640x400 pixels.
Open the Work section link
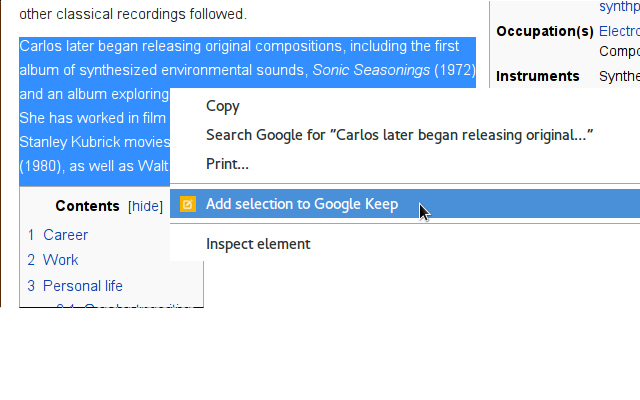tap(60, 260)
